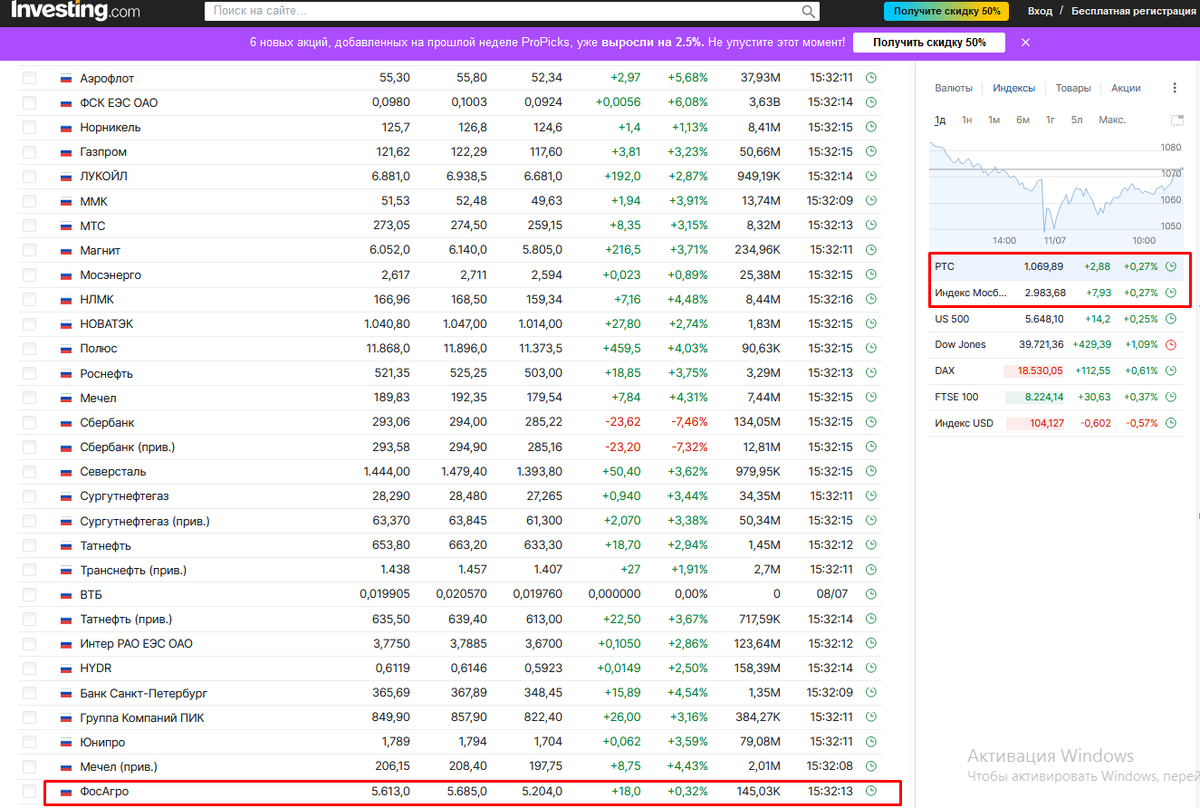The image size is (1200, 808).
Task: Click the site search input field
Action: (x=503, y=11)
